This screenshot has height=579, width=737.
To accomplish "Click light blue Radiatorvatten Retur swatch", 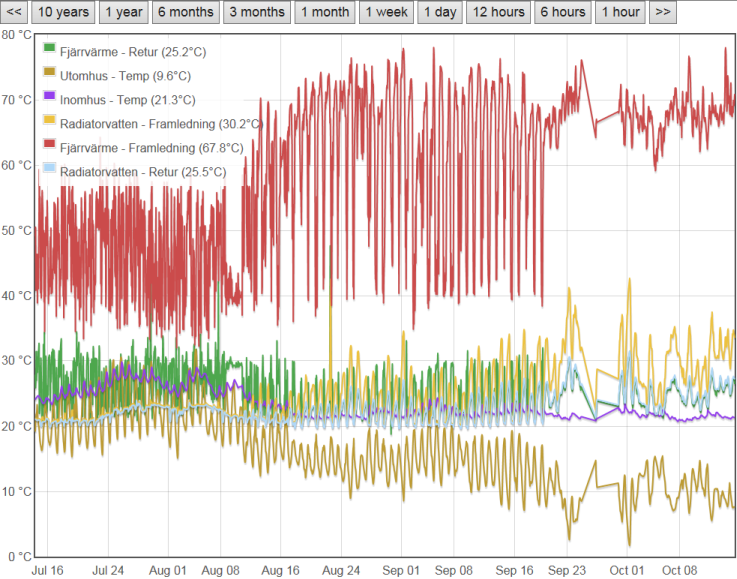I will [x=50, y=173].
